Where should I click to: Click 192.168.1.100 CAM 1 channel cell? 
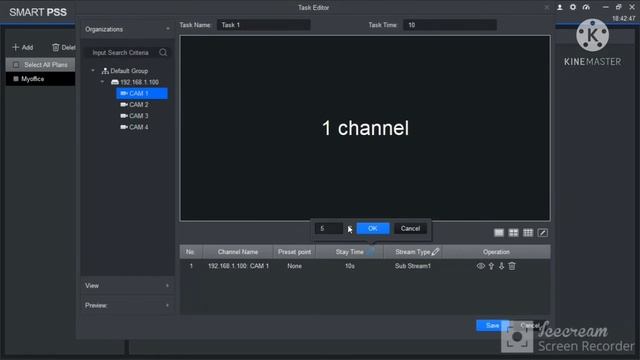tap(238, 266)
